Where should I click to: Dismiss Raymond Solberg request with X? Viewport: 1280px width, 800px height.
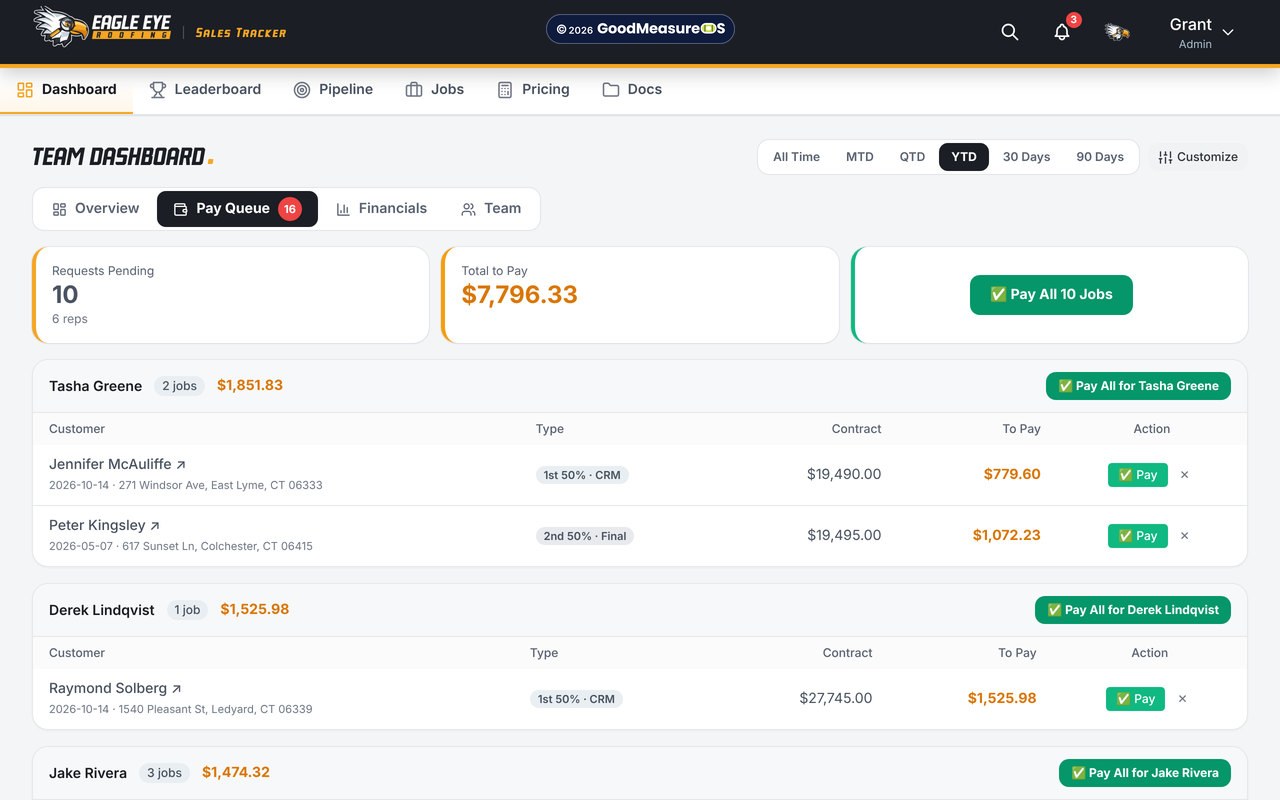pos(1182,699)
